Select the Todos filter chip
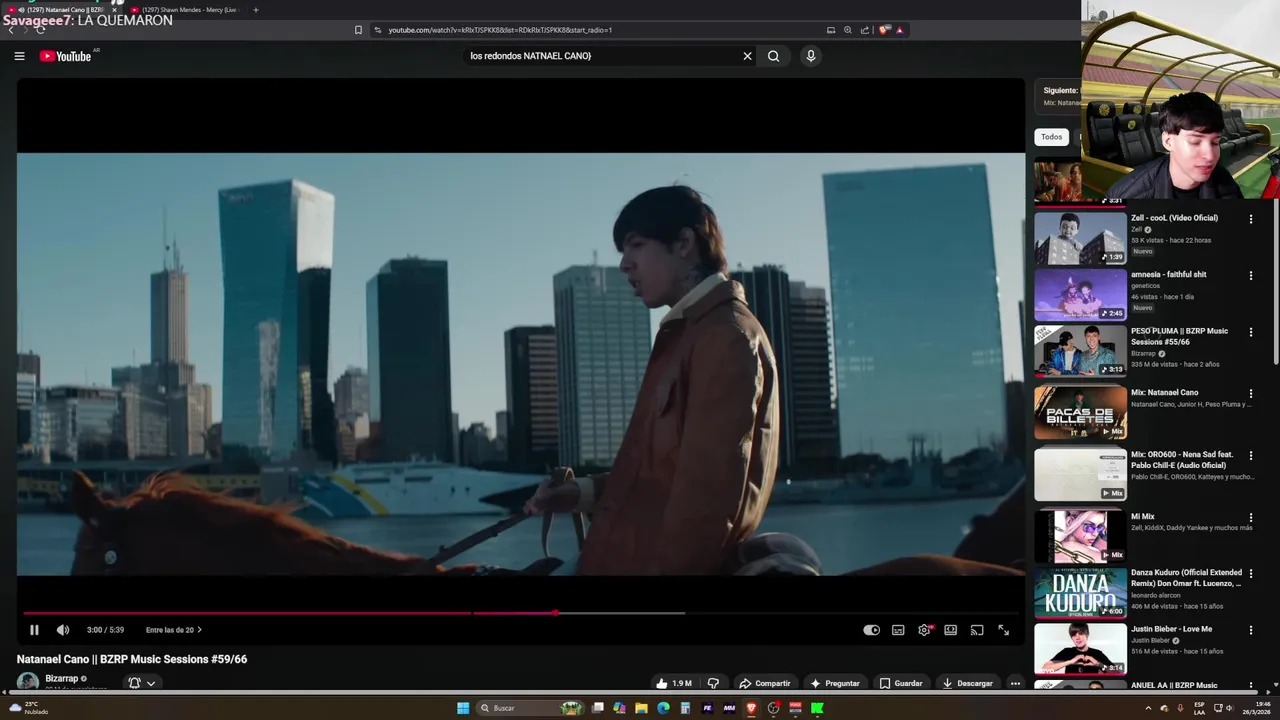The width and height of the screenshot is (1280, 720). (x=1051, y=137)
